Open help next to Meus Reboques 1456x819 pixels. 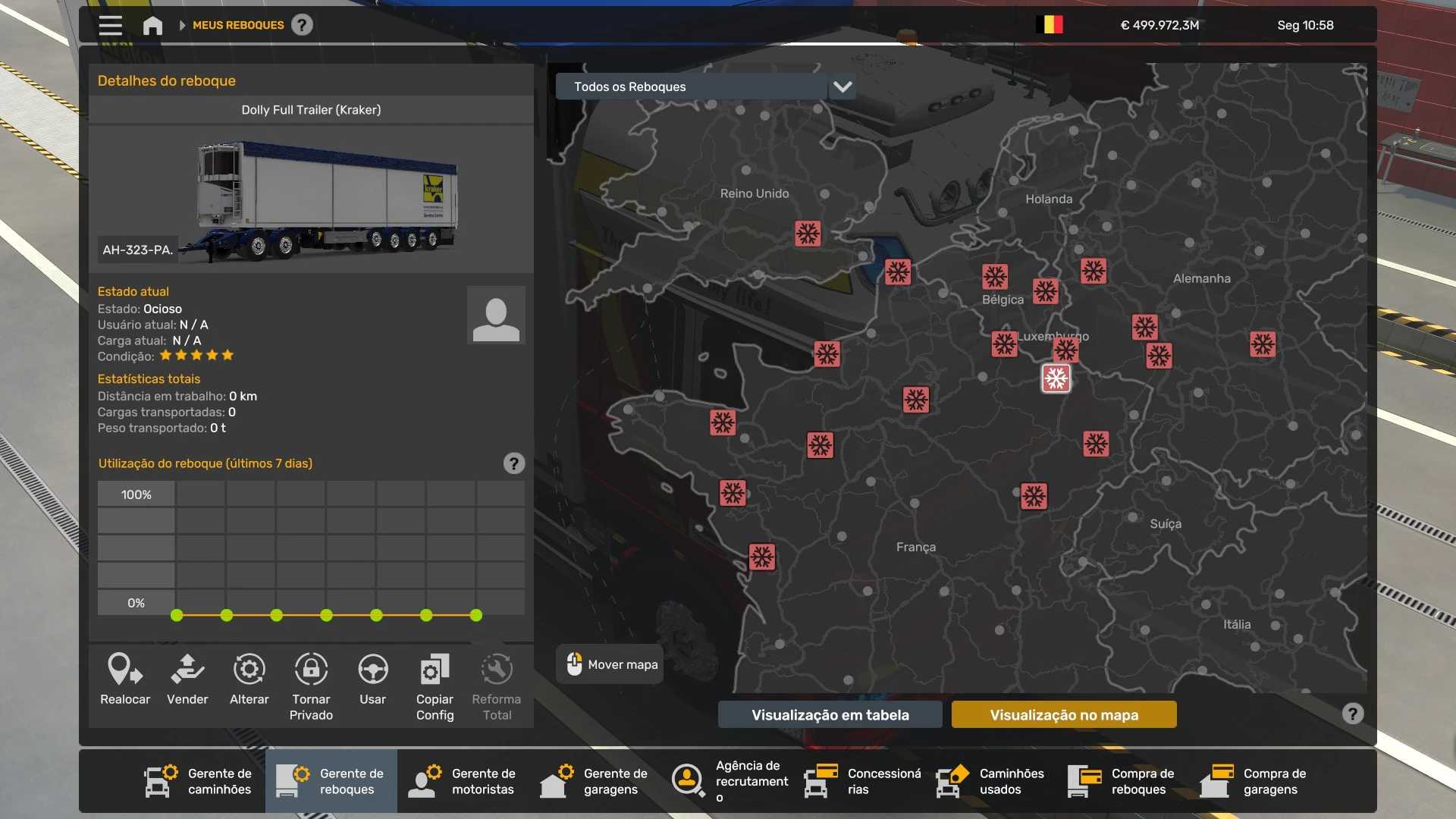(302, 25)
